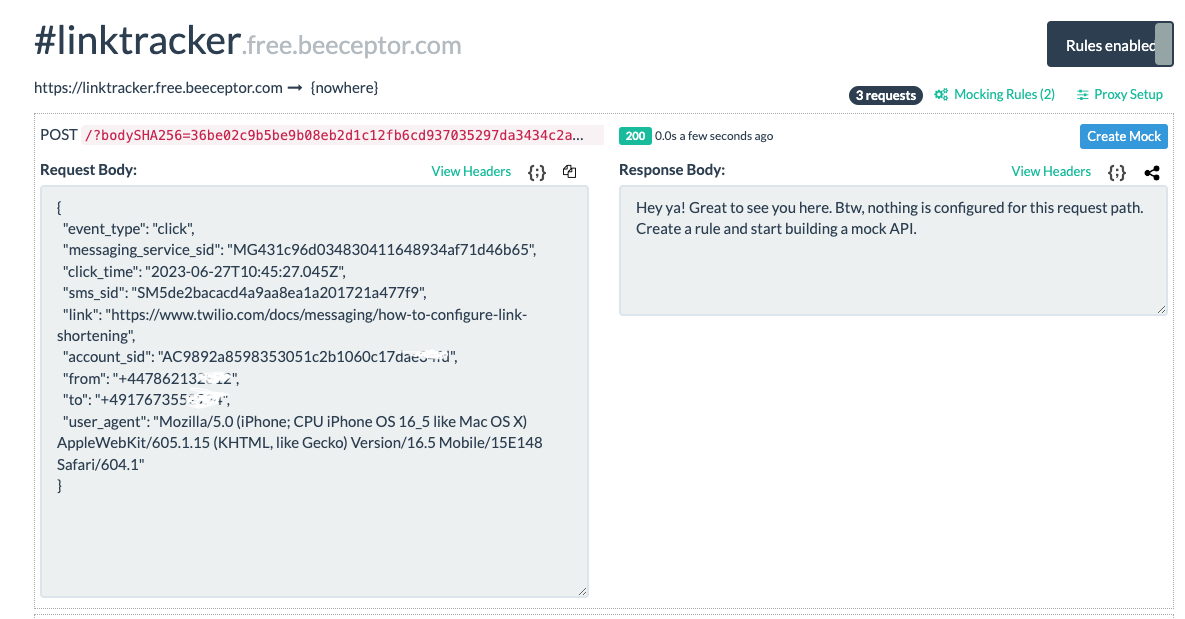Copy the request body to clipboard
1185x619 pixels.
coord(569,172)
